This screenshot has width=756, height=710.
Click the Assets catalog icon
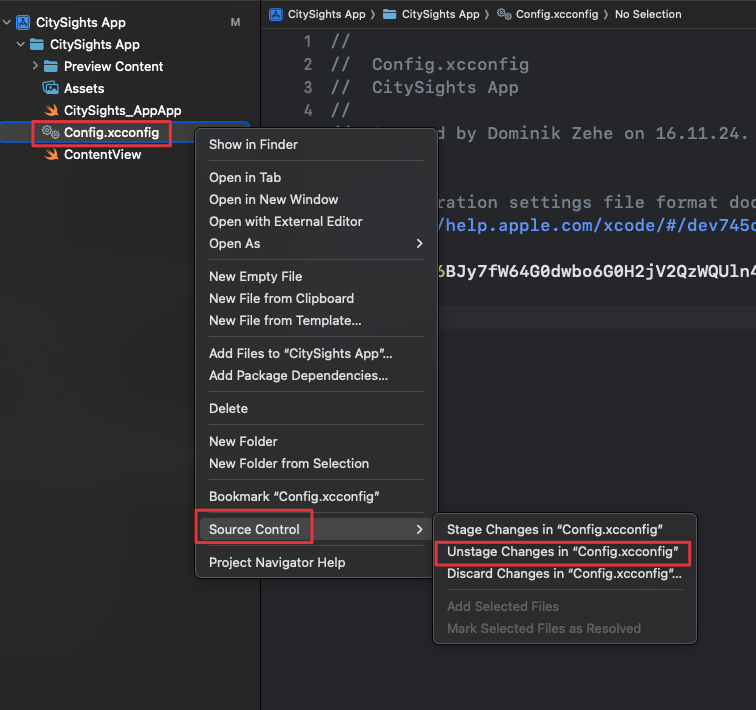point(51,88)
